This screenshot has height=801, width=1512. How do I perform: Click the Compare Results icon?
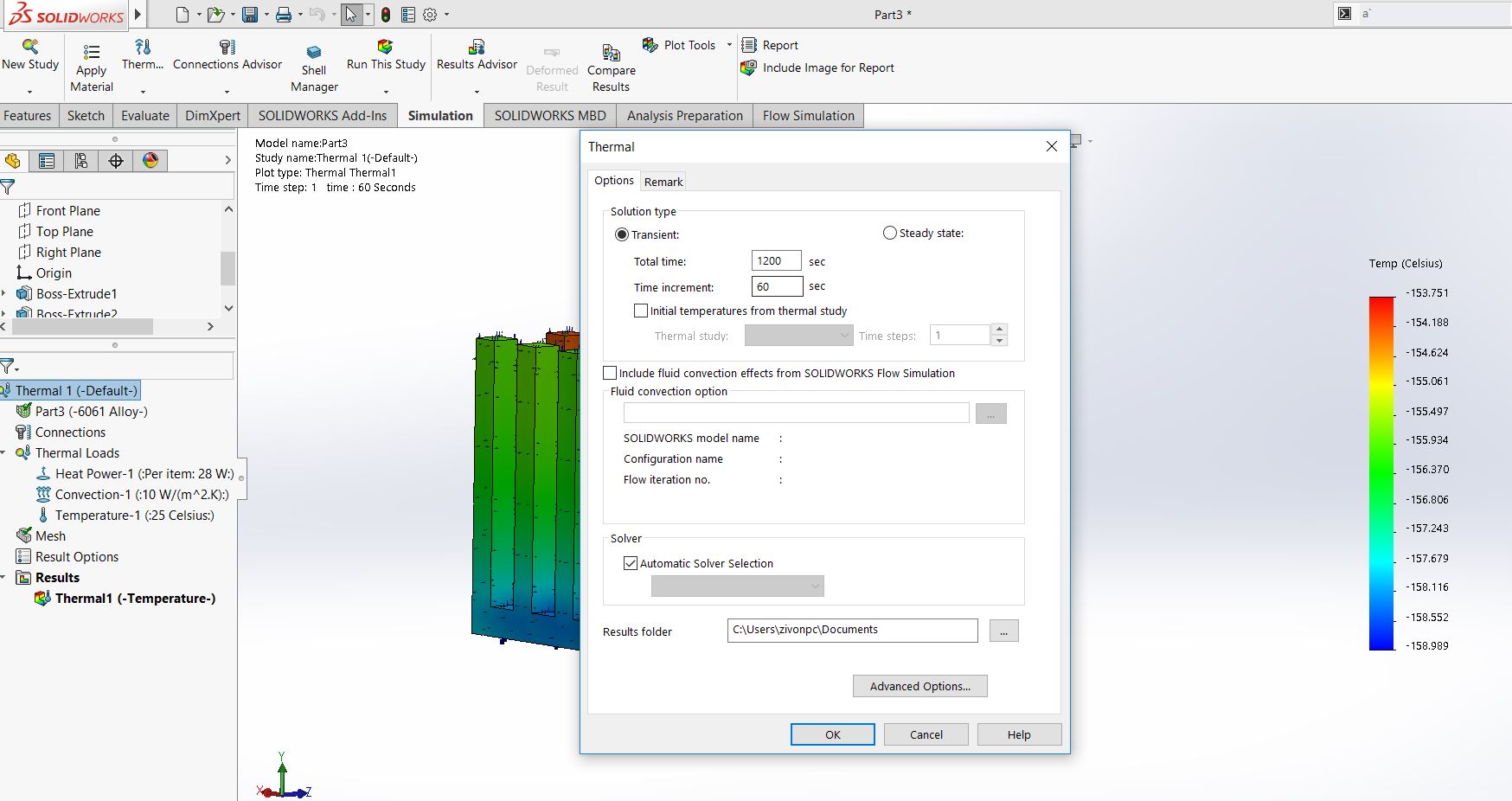[612, 52]
